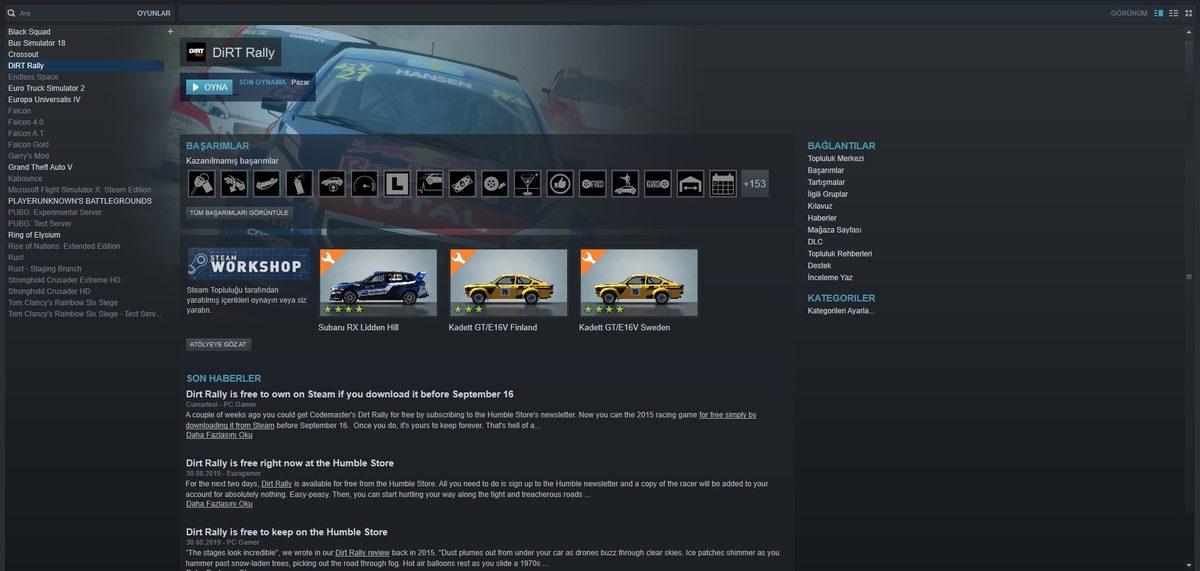Open the Mağaza Sayfası link
This screenshot has height=571, width=1200.
834,230
